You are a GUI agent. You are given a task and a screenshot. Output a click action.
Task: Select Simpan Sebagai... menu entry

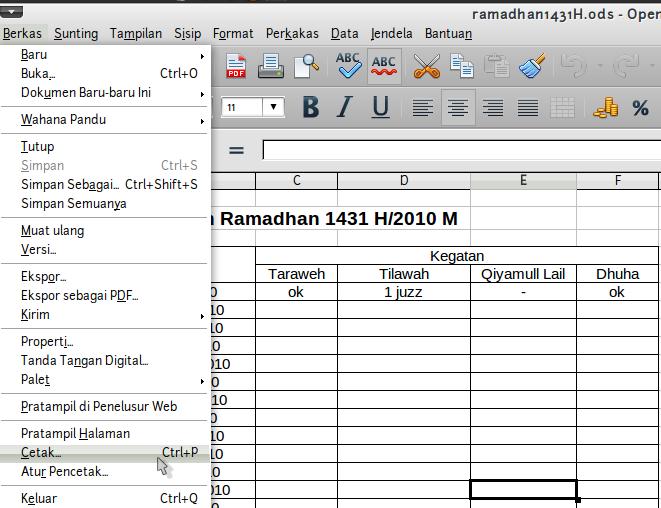click(70, 184)
